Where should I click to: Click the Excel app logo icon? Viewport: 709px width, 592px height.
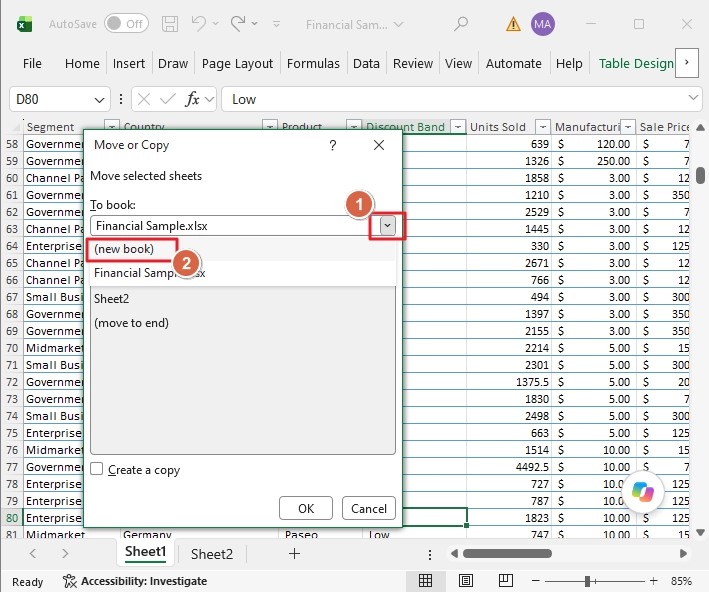click(24, 24)
